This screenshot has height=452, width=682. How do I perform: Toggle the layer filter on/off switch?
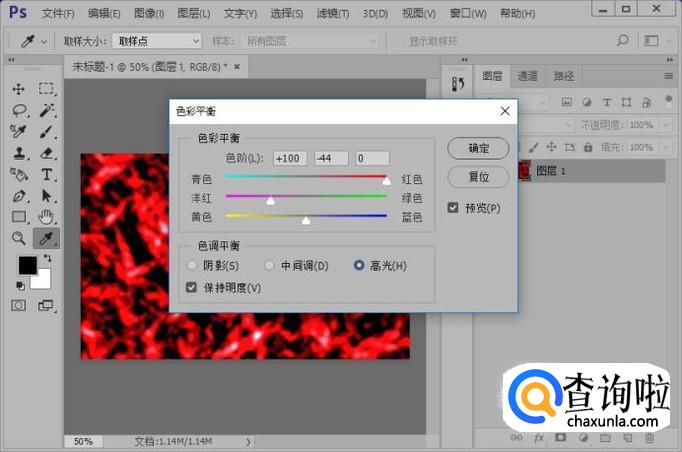(x=669, y=100)
